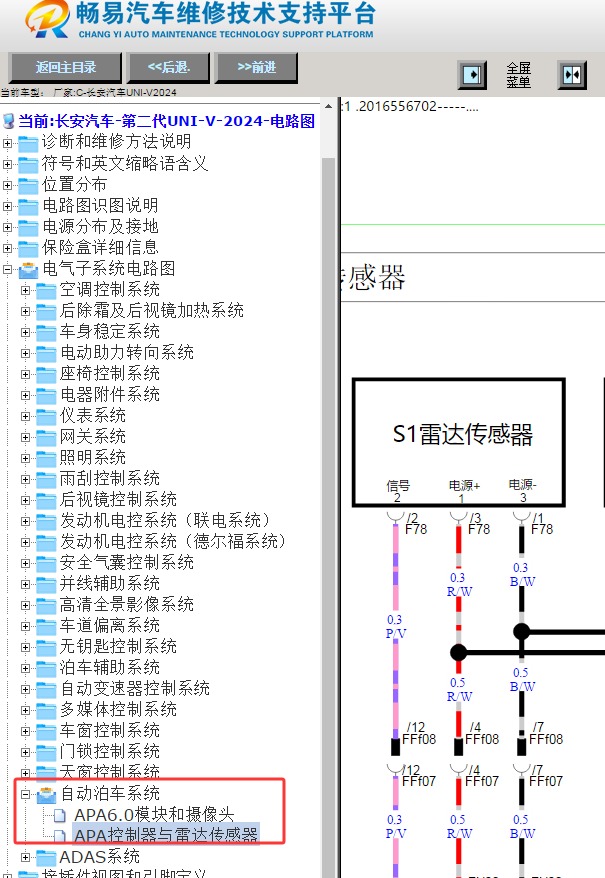The image size is (605, 878).
Task: Click document icon of APA控制器与雷达传感器
Action: pyautogui.click(x=60, y=836)
